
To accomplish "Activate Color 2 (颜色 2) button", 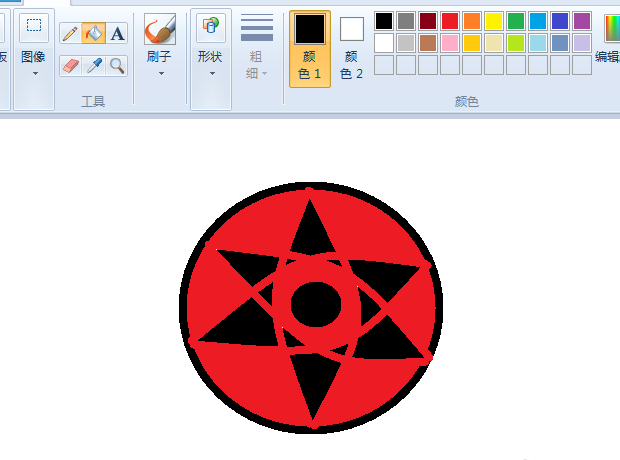I will pyautogui.click(x=352, y=49).
